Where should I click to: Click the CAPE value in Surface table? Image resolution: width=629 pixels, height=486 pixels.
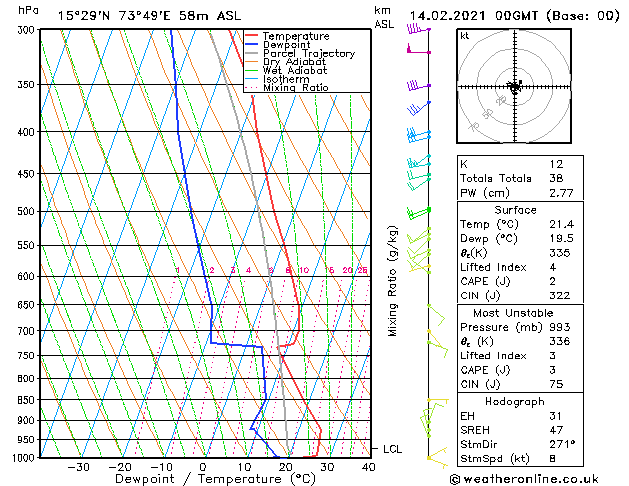click(552, 281)
